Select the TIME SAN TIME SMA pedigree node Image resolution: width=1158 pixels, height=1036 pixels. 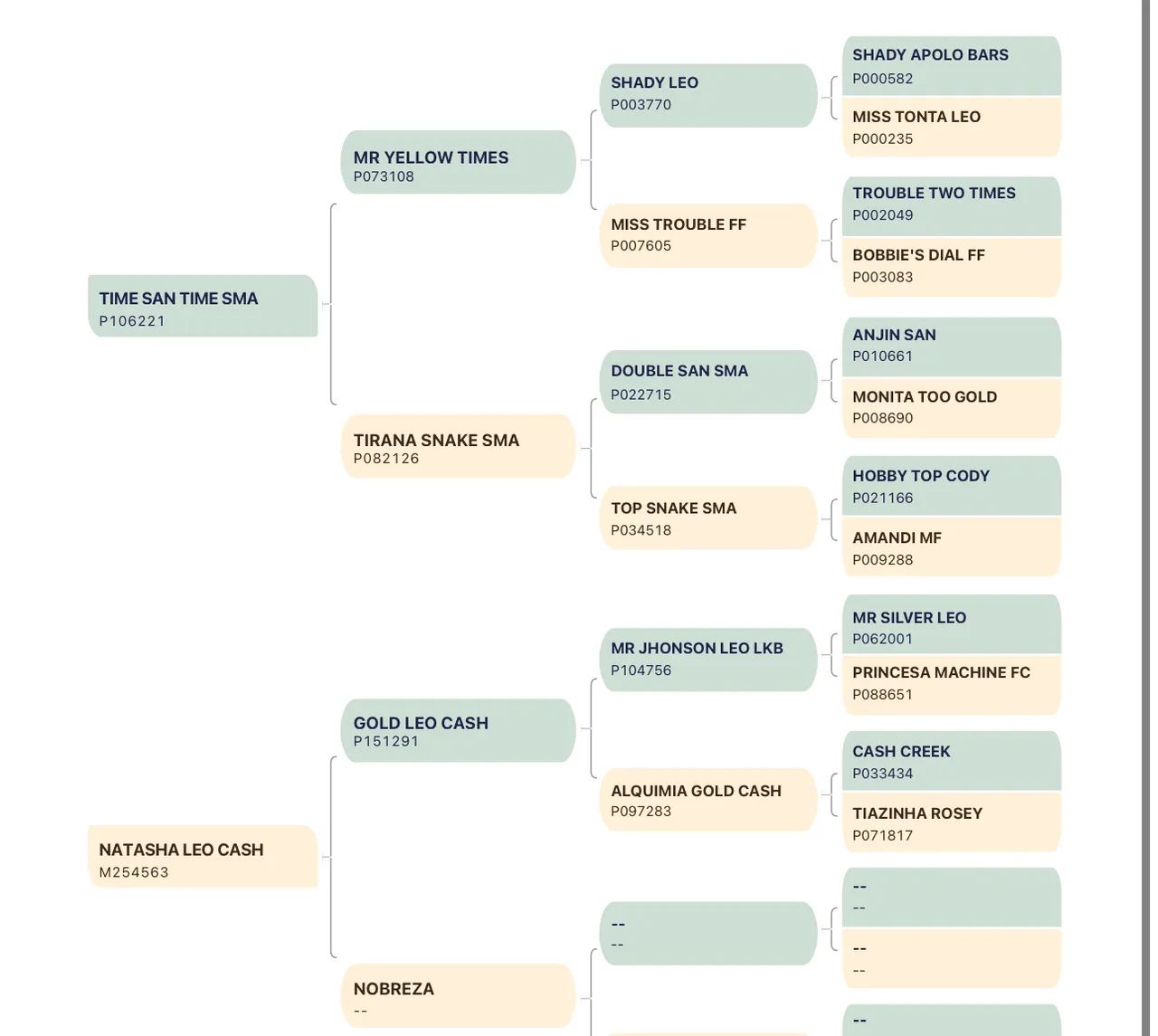pyautogui.click(x=203, y=307)
